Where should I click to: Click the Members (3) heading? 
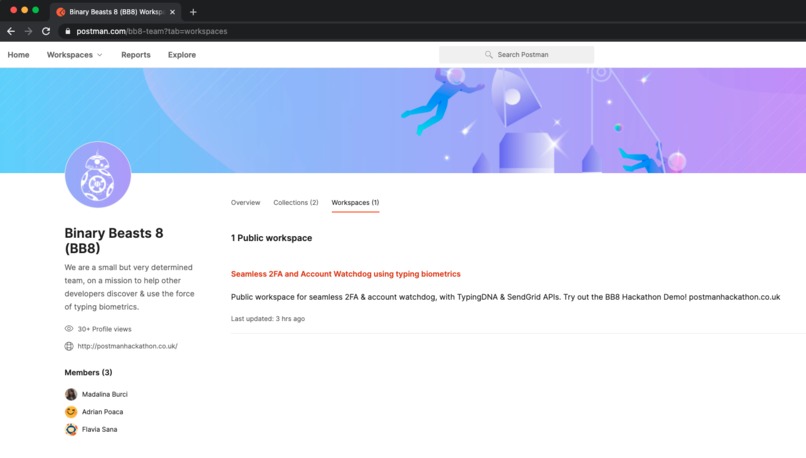click(88, 372)
